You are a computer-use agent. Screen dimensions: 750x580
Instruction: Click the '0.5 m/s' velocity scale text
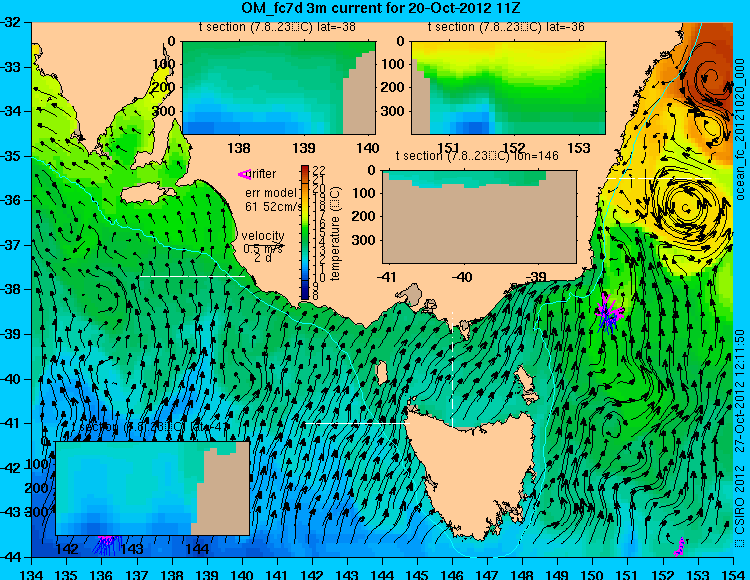(263, 249)
